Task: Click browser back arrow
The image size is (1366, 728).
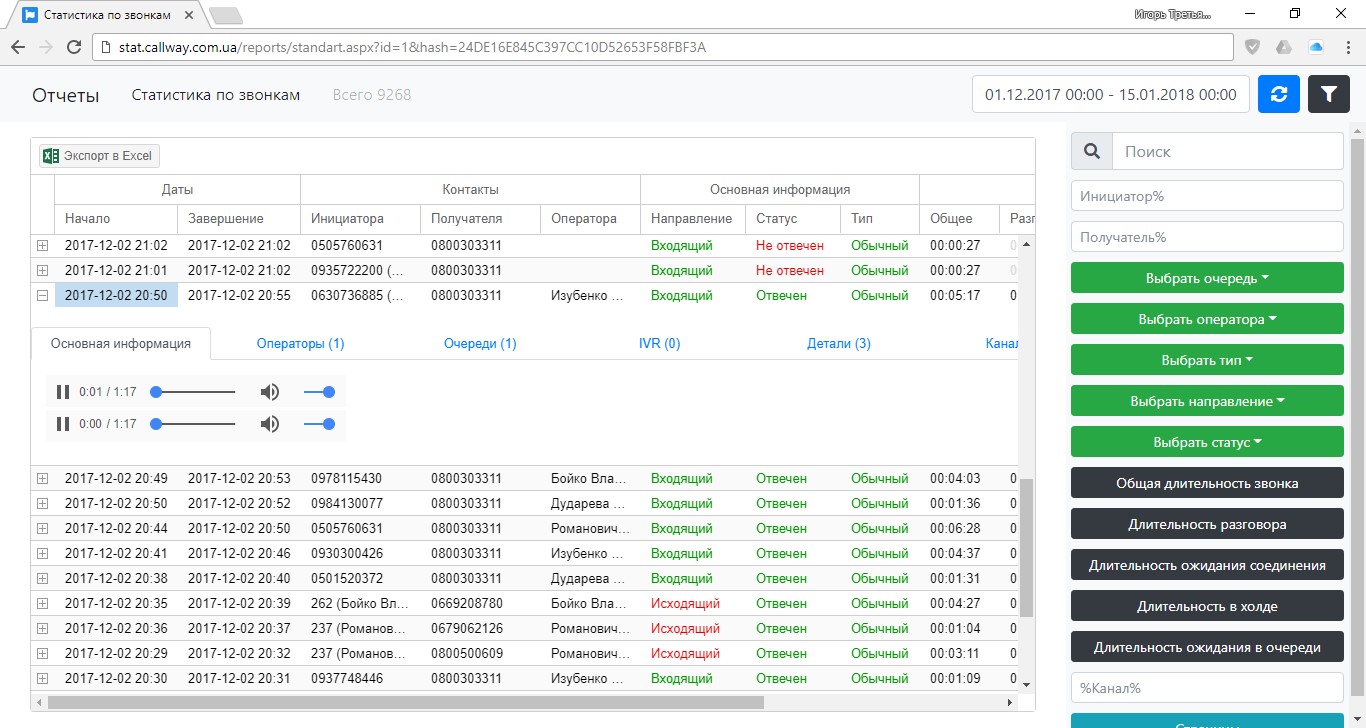Action: click(18, 47)
